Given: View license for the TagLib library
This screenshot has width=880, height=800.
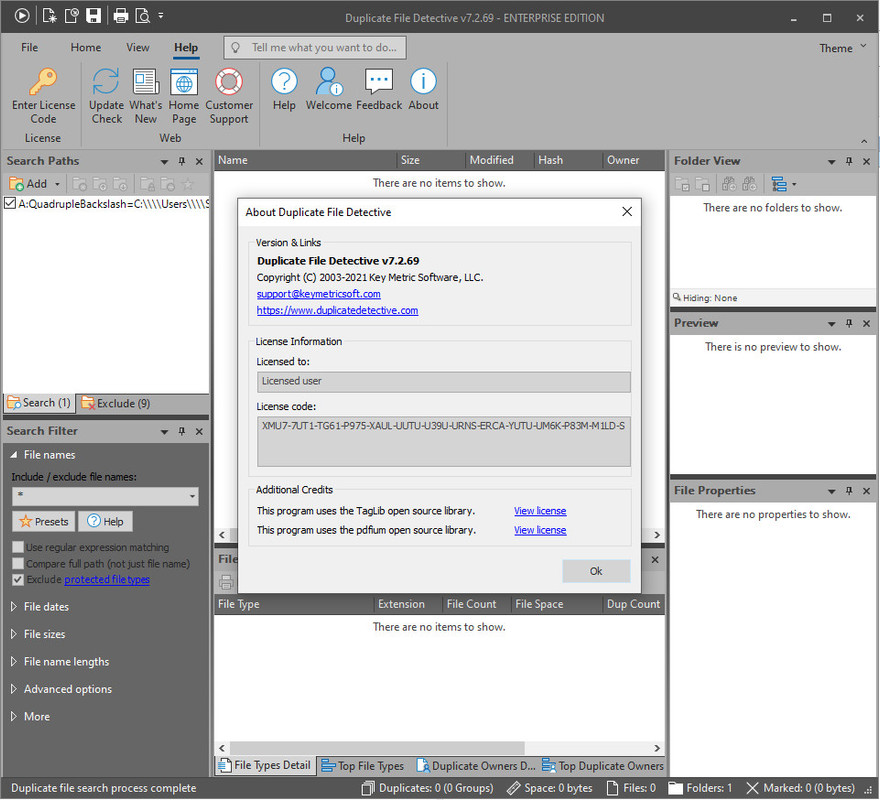Looking at the screenshot, I should point(540,511).
